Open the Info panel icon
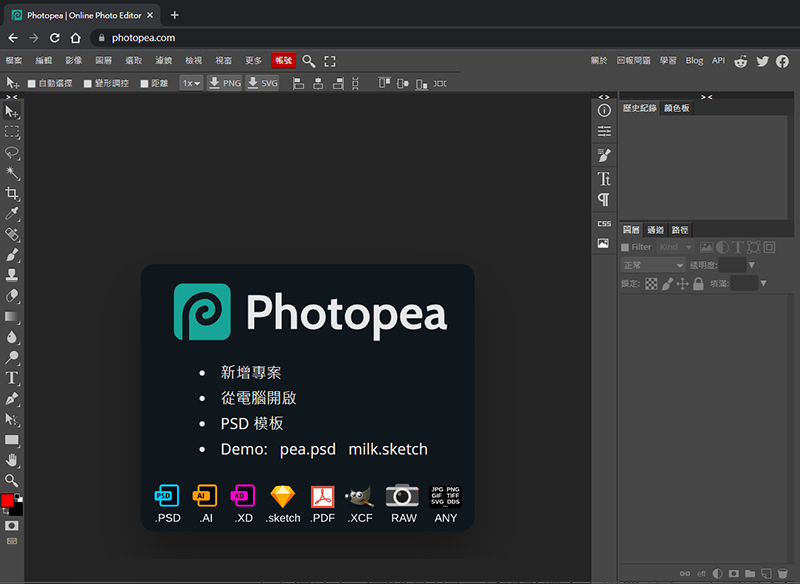The image size is (800, 584). (x=604, y=110)
